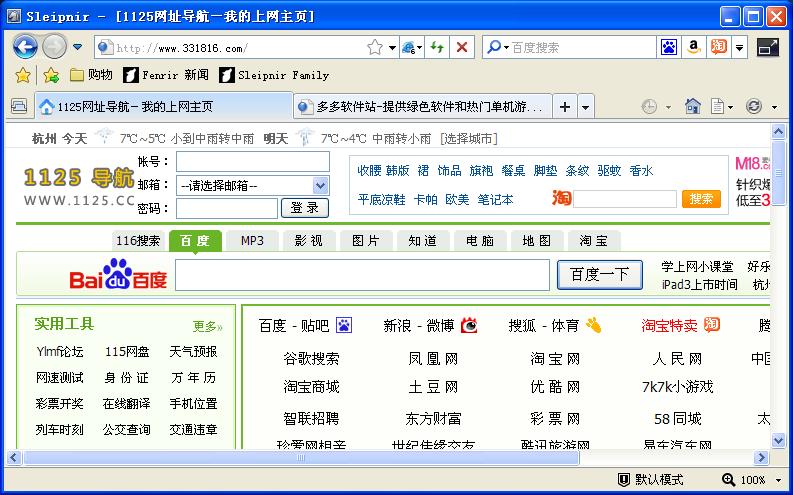793x495 pixels.
Task: Click the 搜狐 体育 torch icon
Action: click(593, 325)
